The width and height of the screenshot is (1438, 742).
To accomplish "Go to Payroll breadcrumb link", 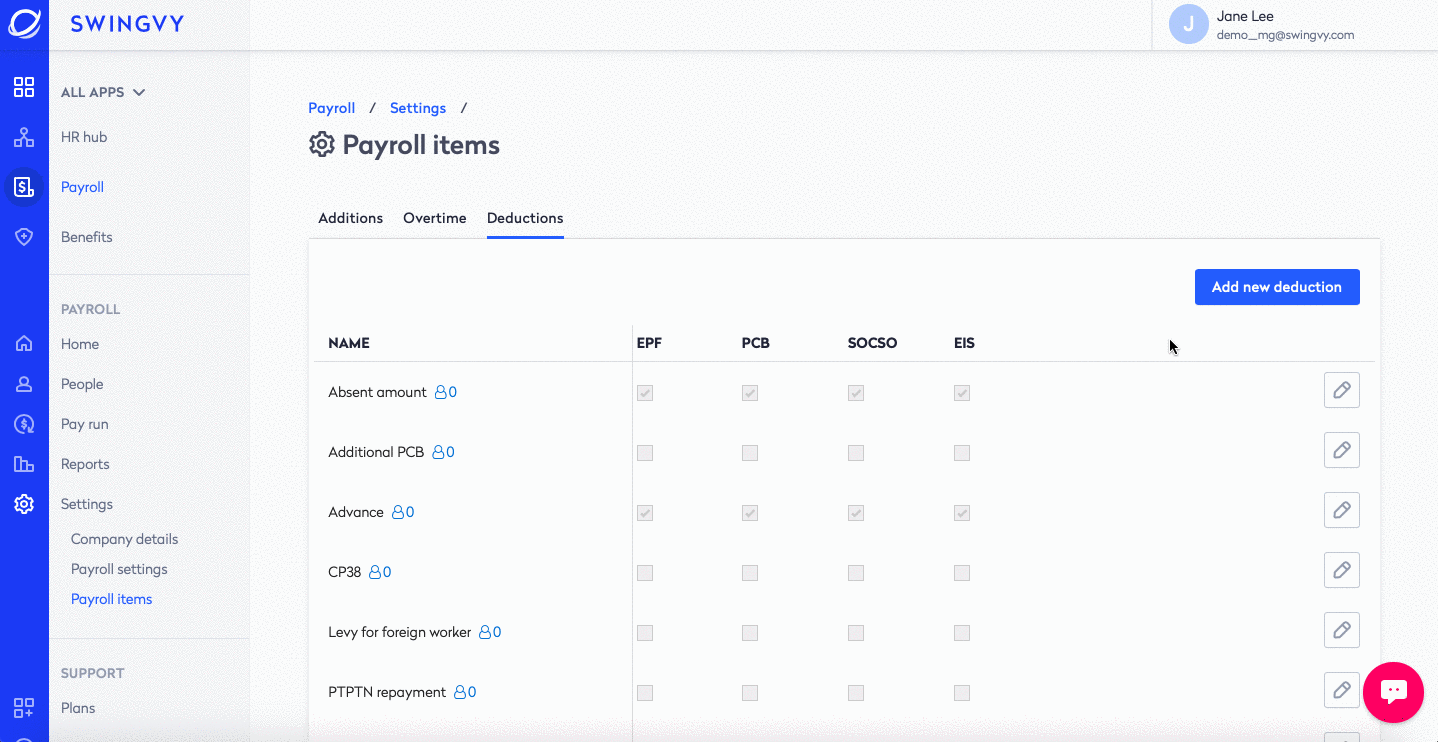I will pos(332,108).
